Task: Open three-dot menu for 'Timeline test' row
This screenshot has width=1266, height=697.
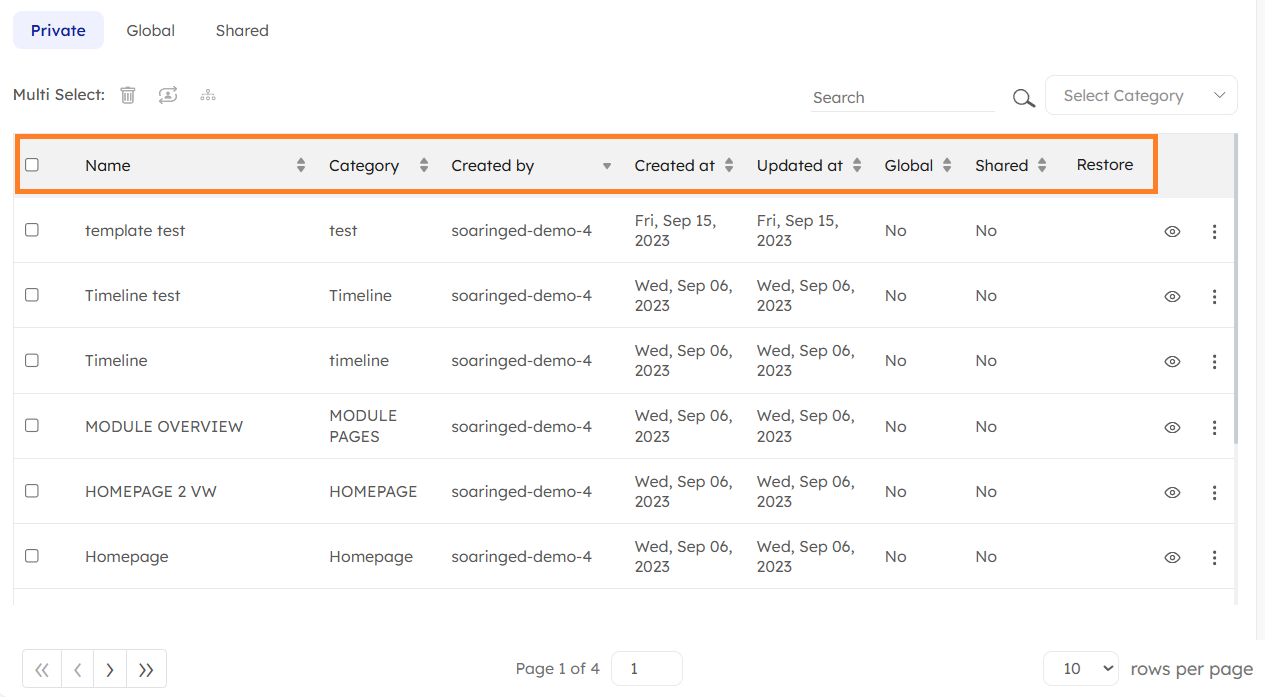Action: 1214,296
